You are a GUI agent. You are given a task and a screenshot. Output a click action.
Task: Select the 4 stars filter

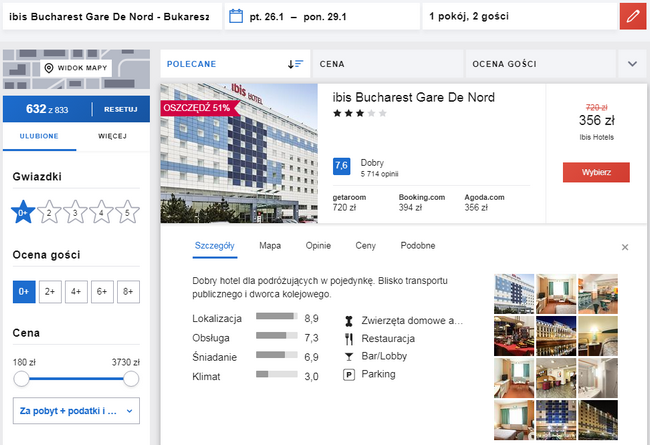pos(101,212)
